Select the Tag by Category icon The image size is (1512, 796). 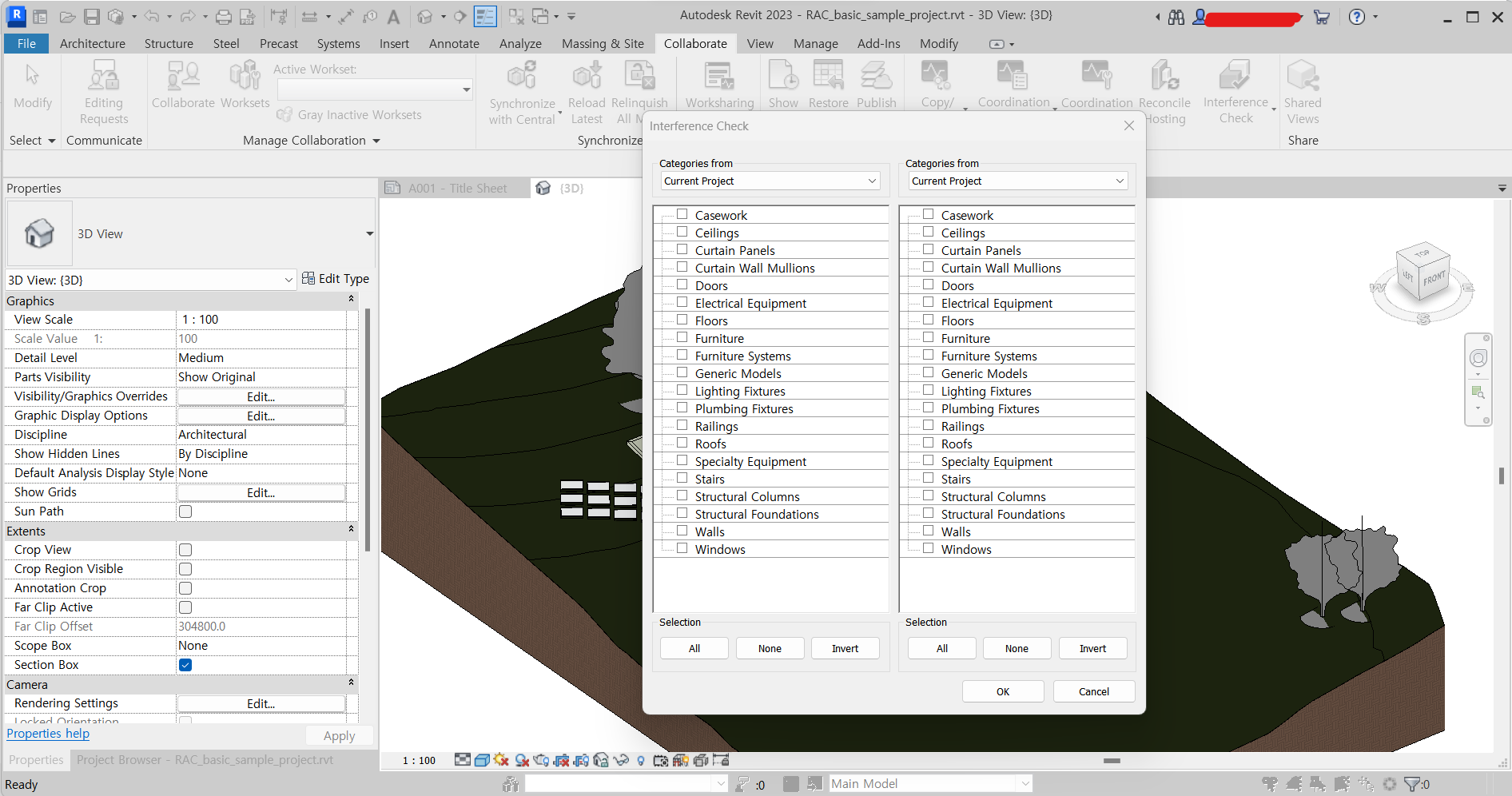pos(370,17)
